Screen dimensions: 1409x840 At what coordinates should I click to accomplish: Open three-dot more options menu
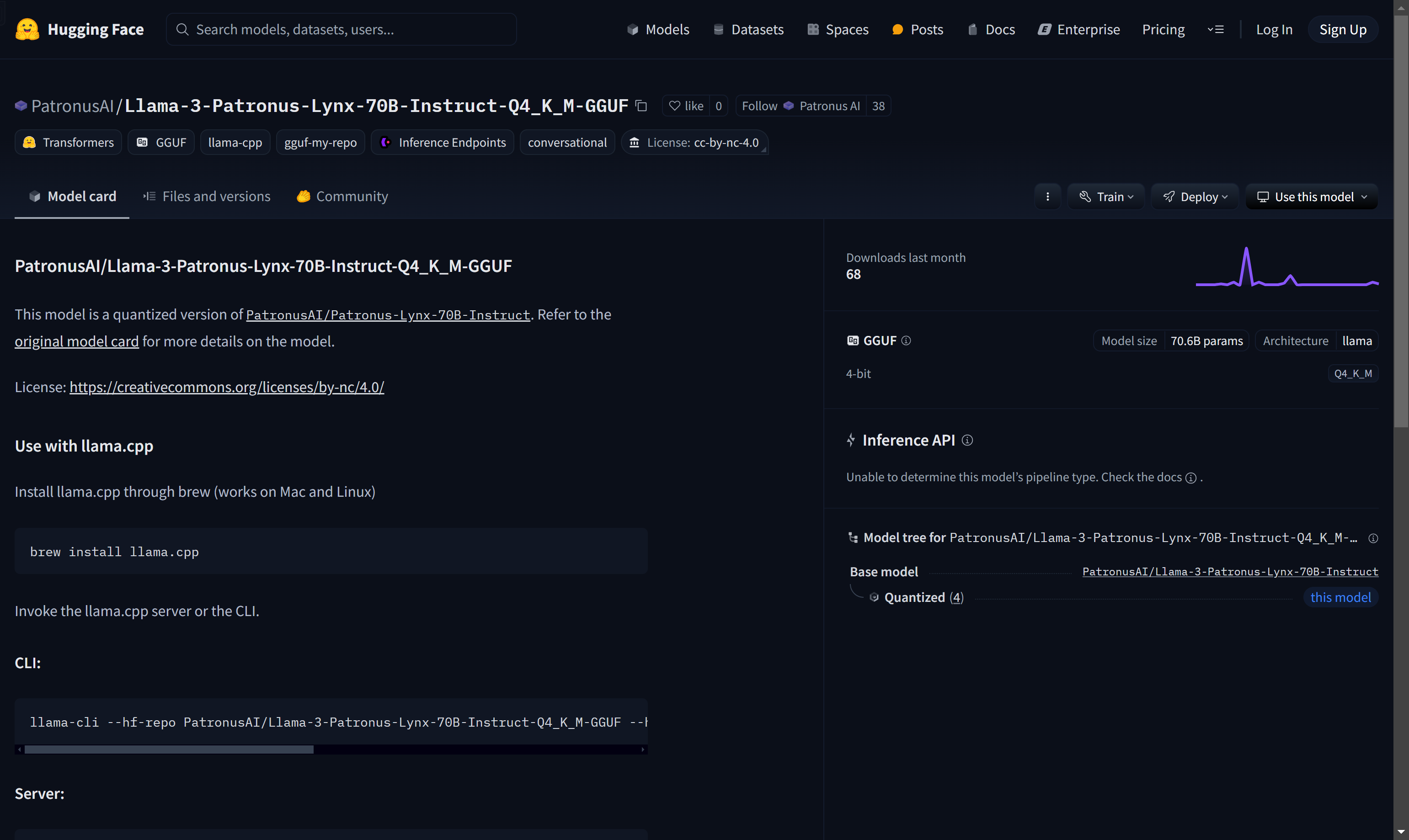(x=1048, y=197)
